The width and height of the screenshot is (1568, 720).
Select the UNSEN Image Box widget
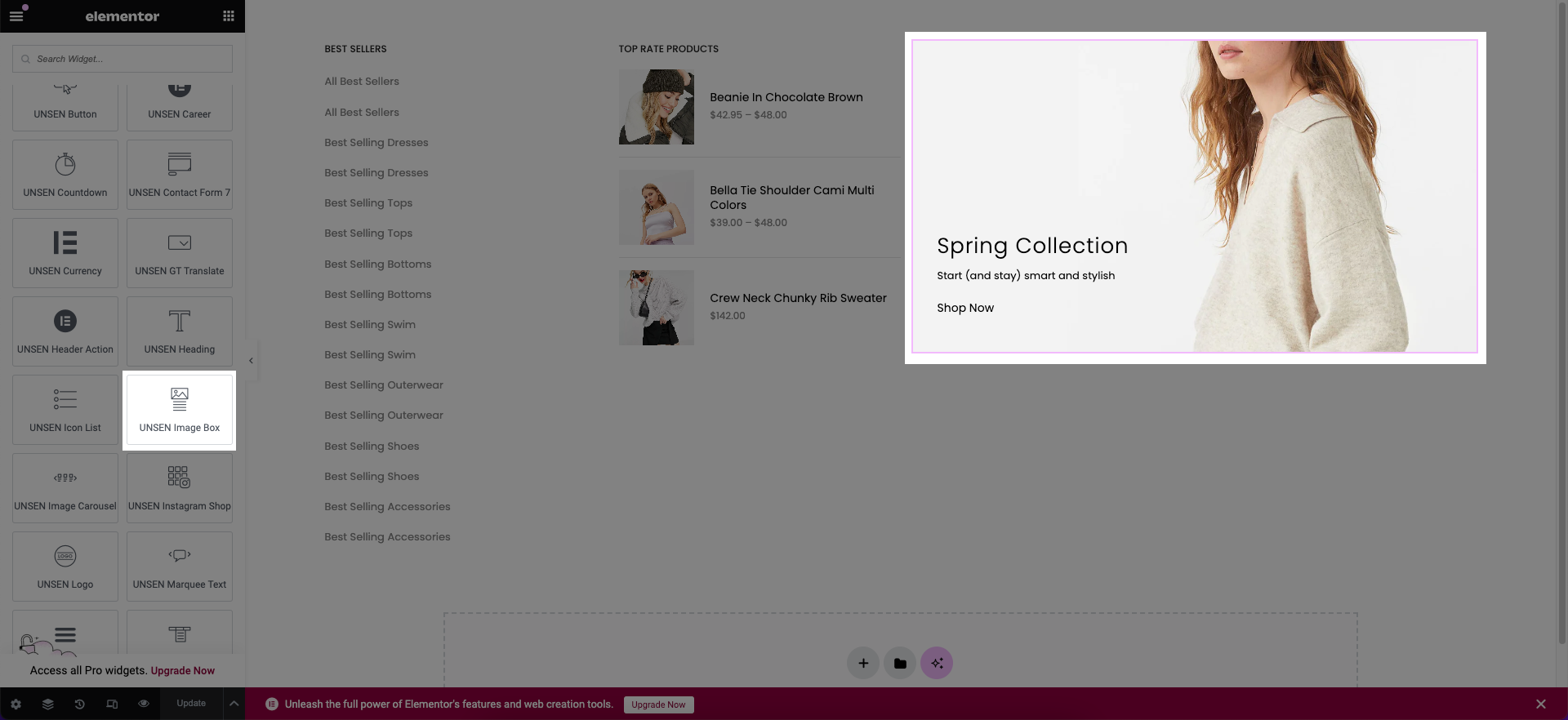coord(180,410)
